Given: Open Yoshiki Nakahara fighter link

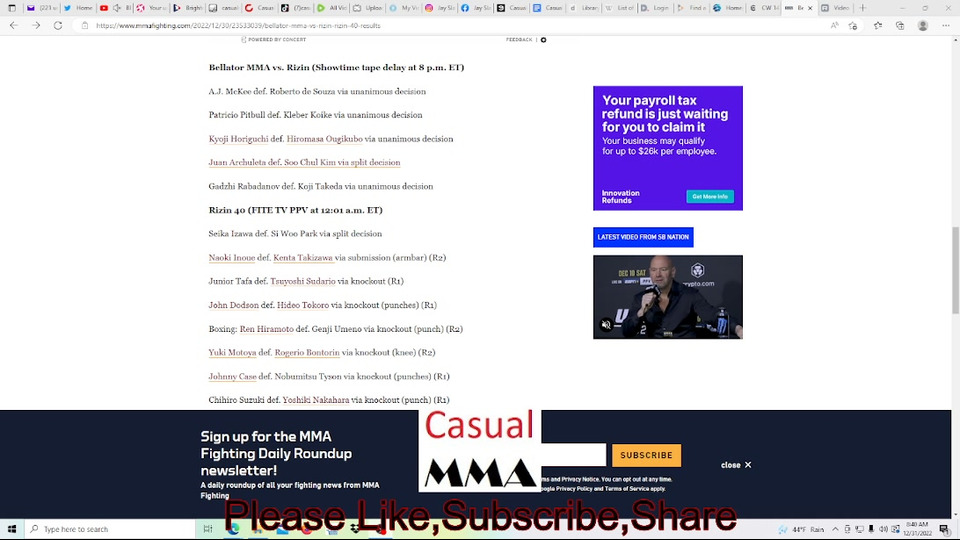Looking at the screenshot, I should (x=315, y=400).
